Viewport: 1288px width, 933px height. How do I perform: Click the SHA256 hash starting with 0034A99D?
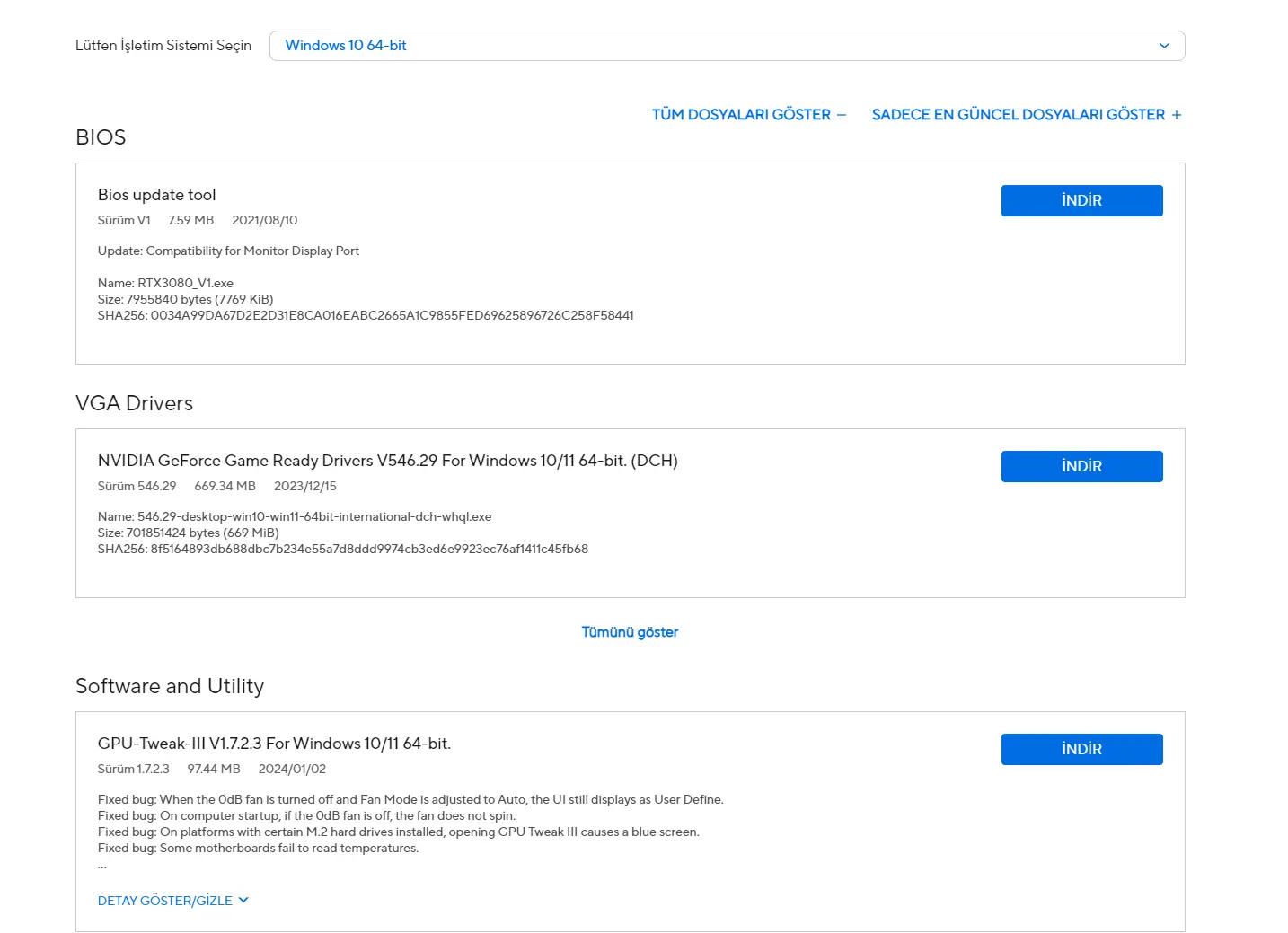(366, 315)
